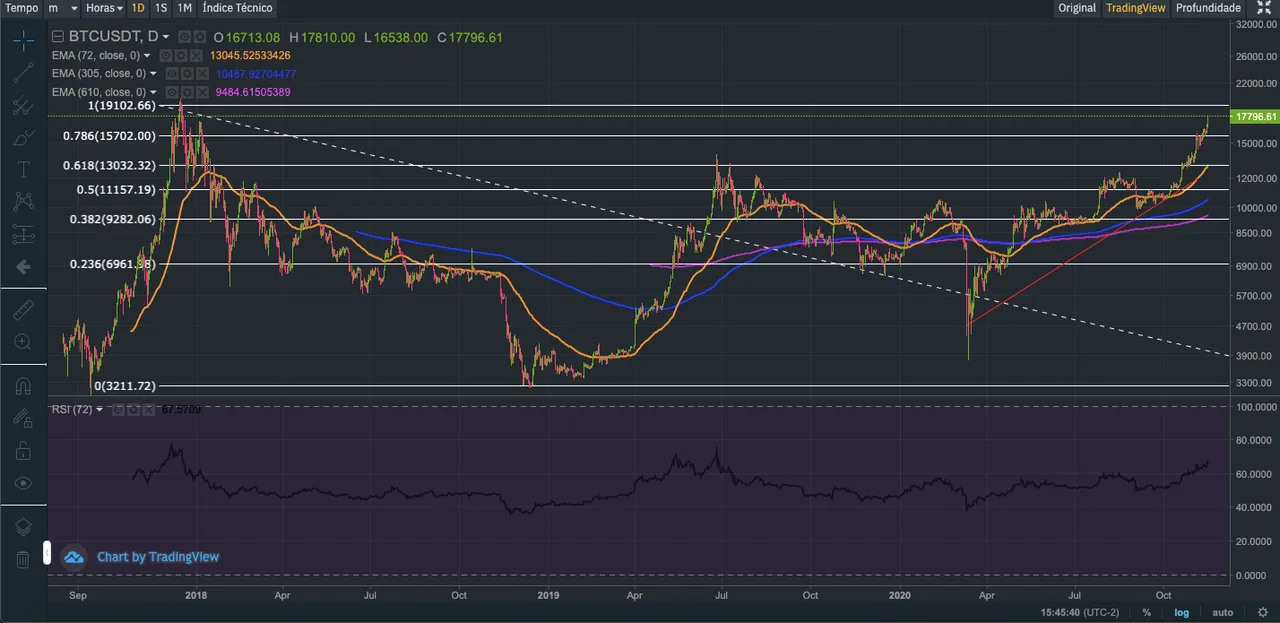Open Índice Técnico indicators menu
The width and height of the screenshot is (1280, 623).
tap(237, 8)
